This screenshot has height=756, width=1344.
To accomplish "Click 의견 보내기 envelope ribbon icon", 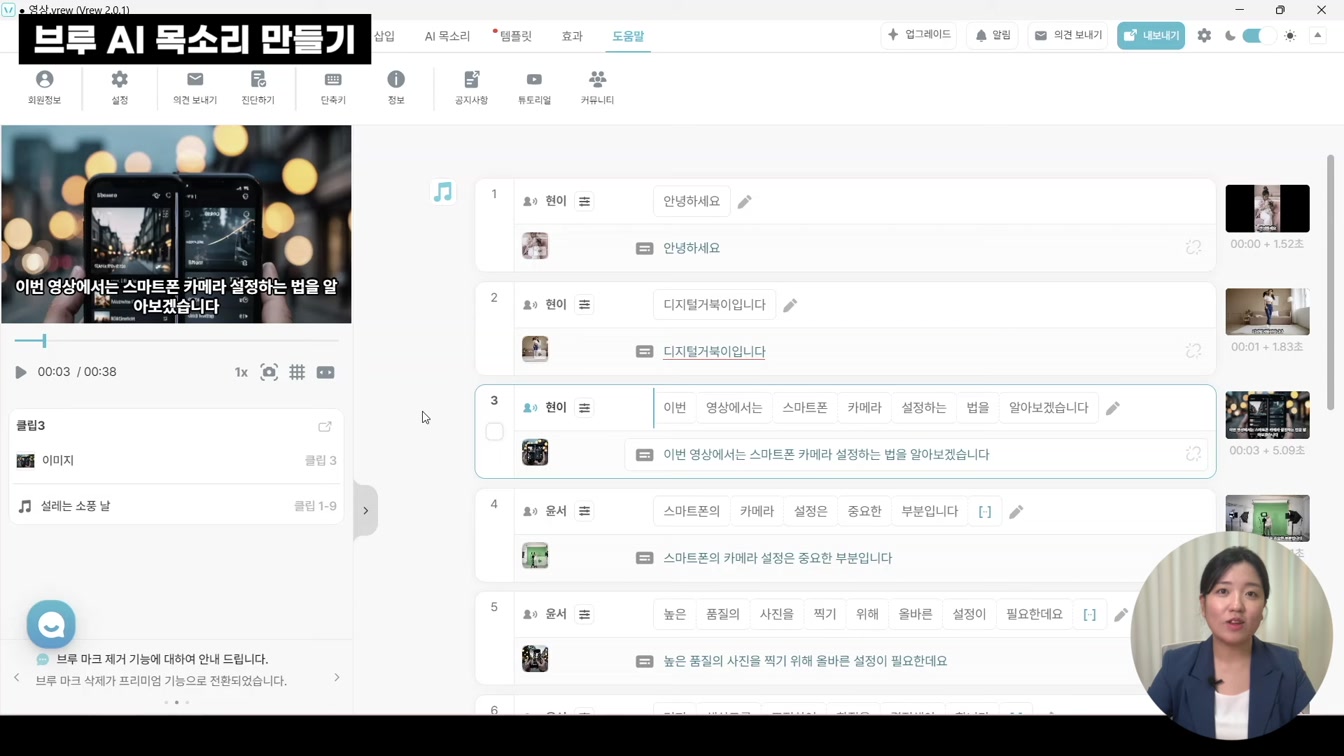I will 195,87.
